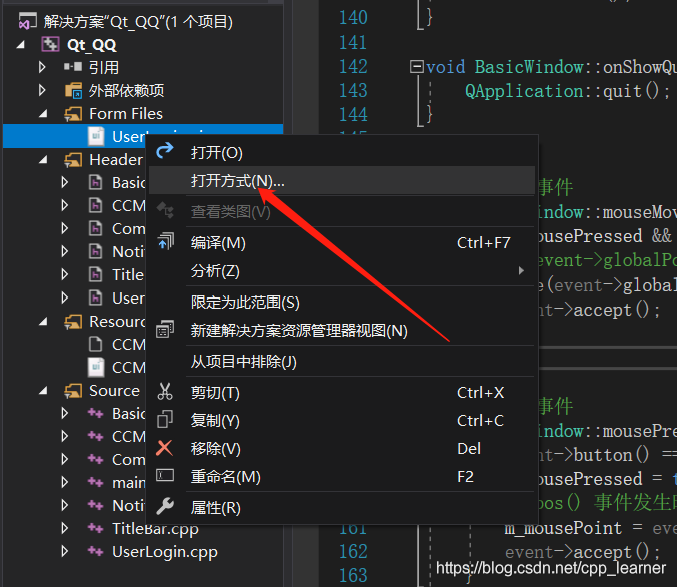Screen dimensions: 677x587
Task: Choose 剪切(T) from the context menu
Action: pyautogui.click(x=342, y=393)
